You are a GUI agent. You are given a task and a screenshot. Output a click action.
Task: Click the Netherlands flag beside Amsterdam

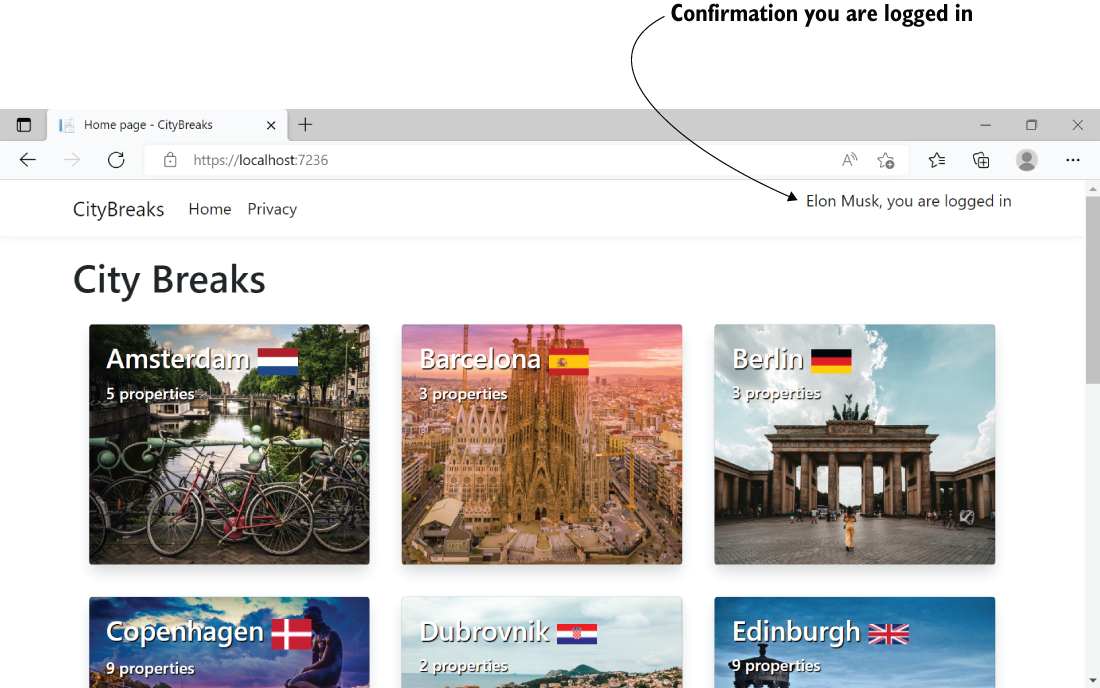278,362
